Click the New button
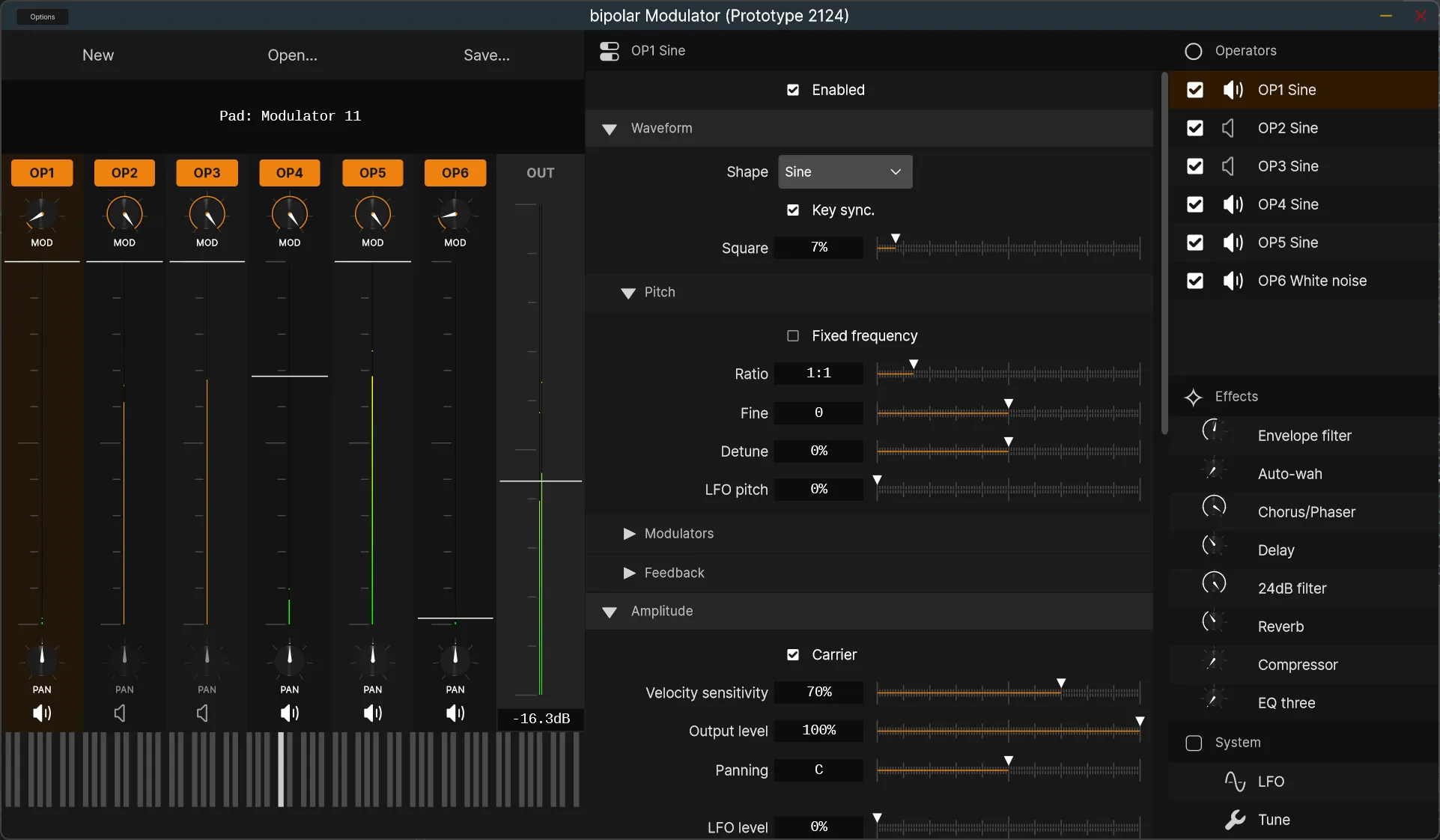 click(98, 55)
